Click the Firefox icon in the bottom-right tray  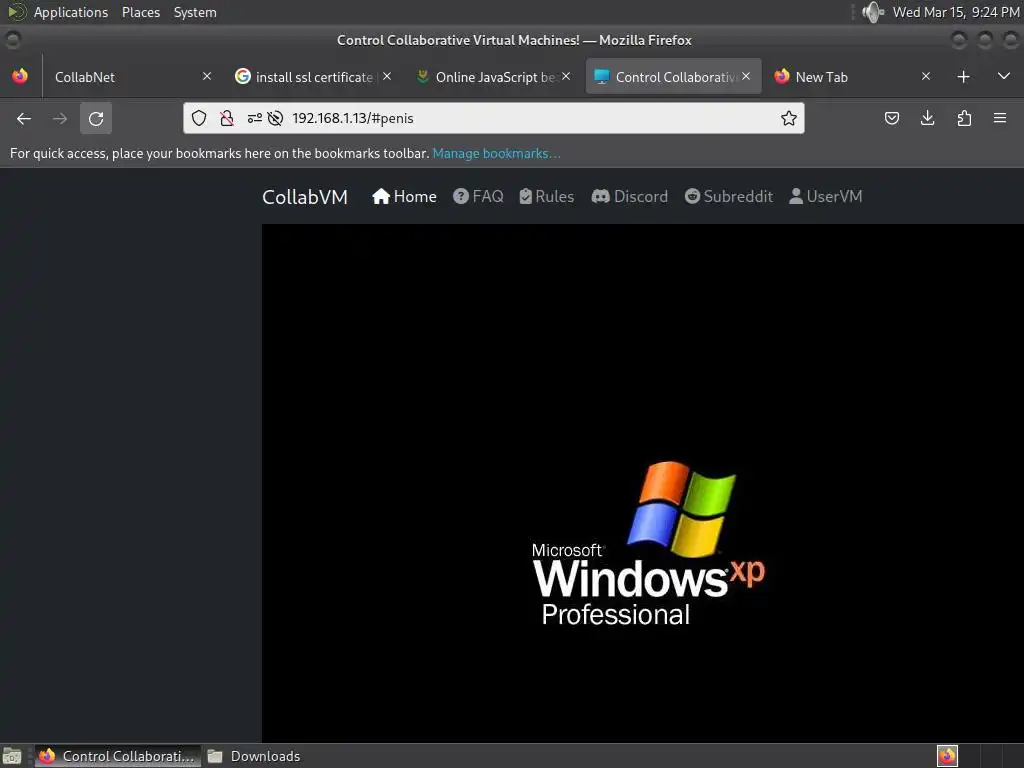click(947, 756)
